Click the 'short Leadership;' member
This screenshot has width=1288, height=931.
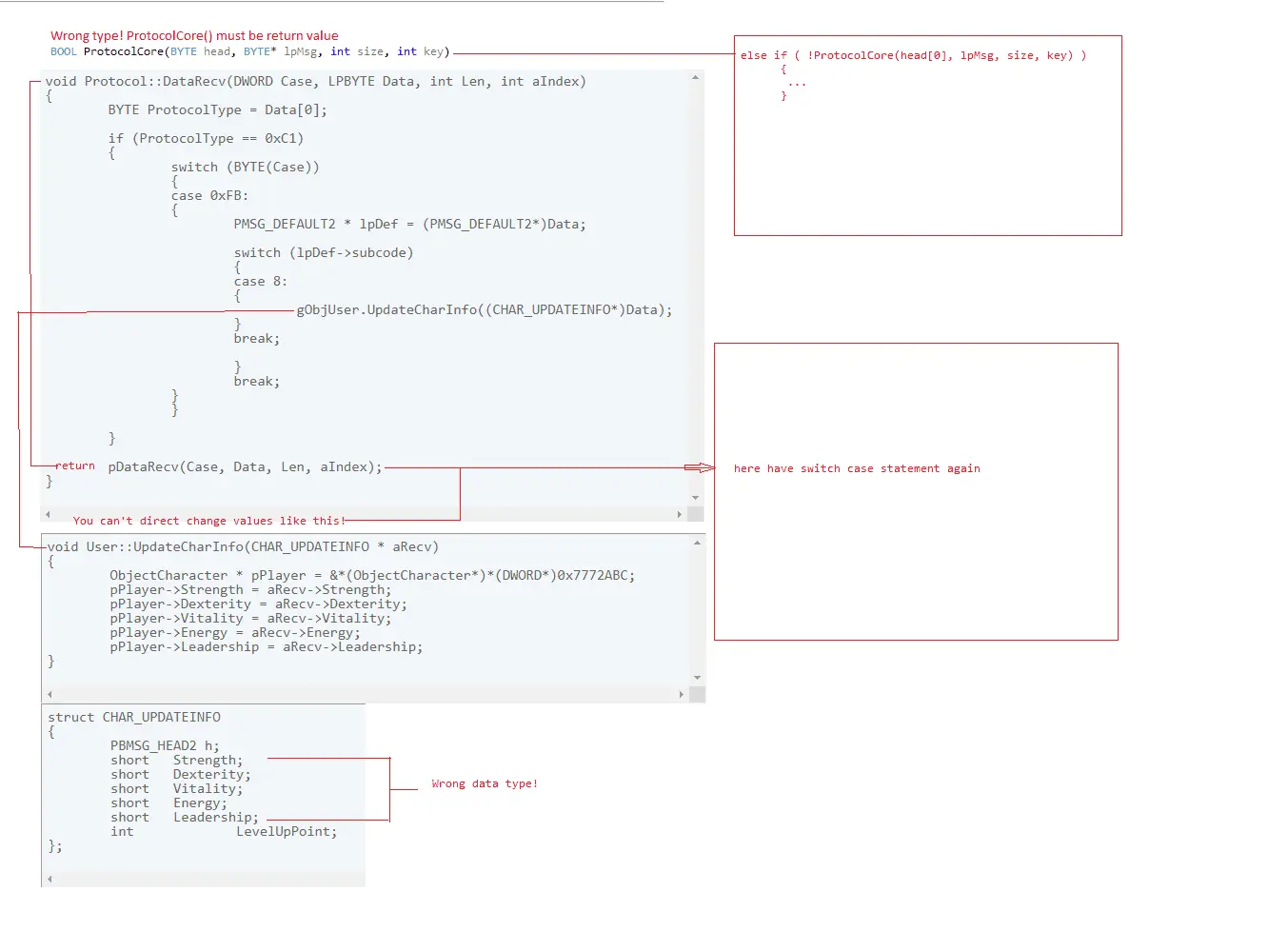185,818
